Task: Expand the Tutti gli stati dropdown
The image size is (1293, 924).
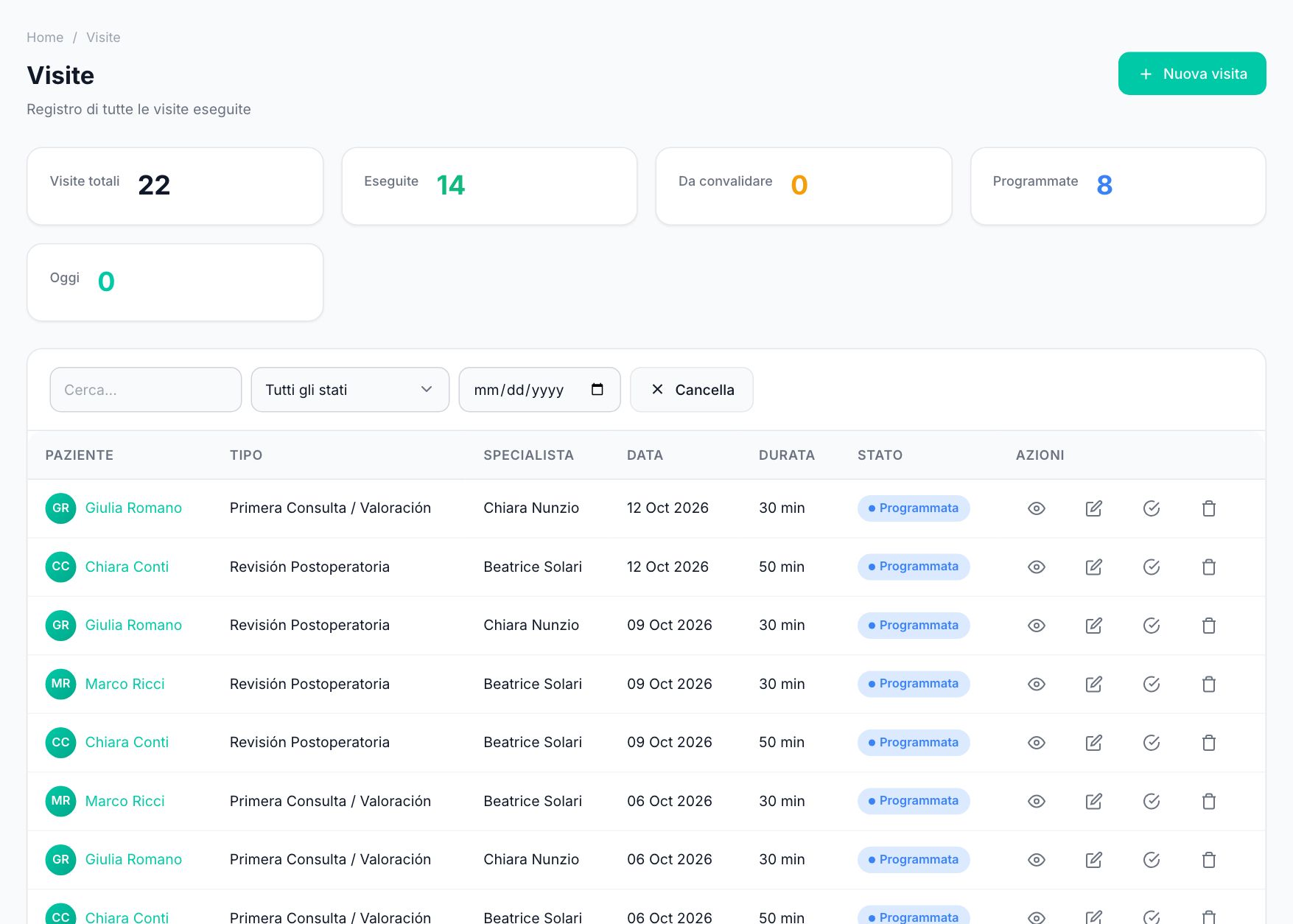Action: [350, 390]
